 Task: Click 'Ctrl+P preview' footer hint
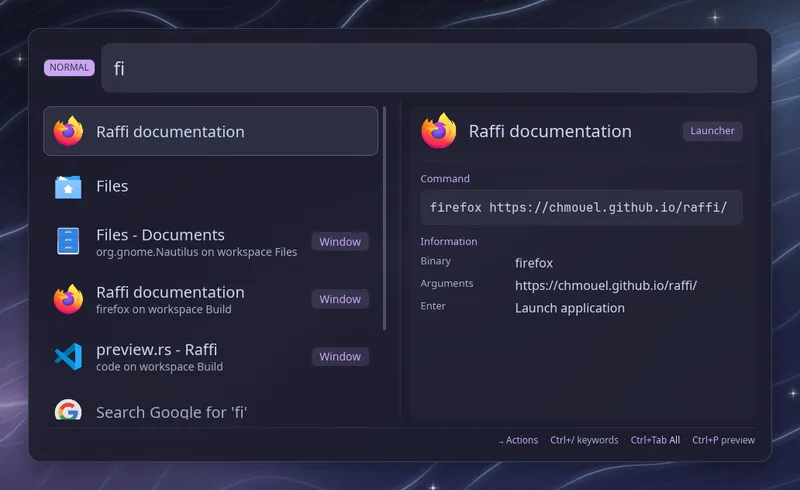click(723, 440)
